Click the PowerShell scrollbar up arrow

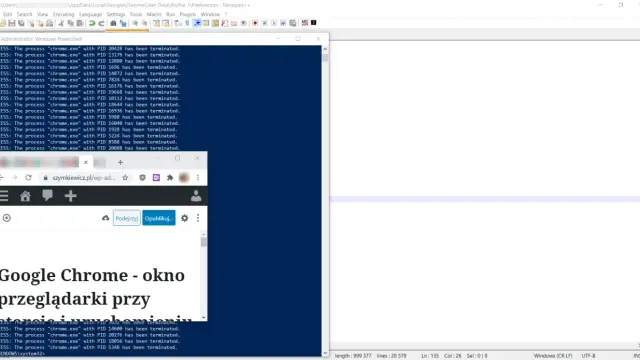[x=325, y=49]
